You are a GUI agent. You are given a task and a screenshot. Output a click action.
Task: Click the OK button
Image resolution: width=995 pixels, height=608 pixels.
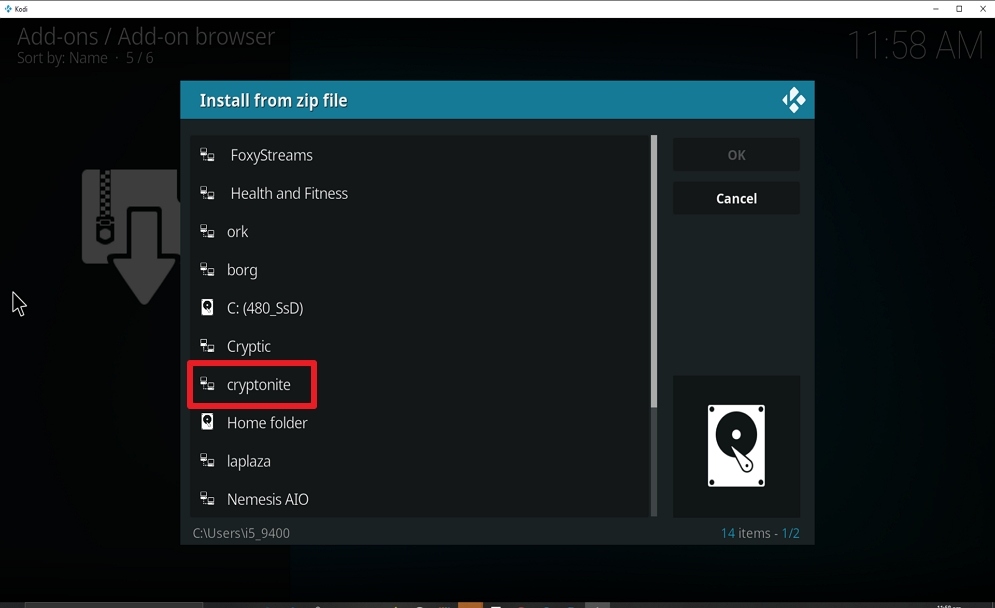point(736,155)
